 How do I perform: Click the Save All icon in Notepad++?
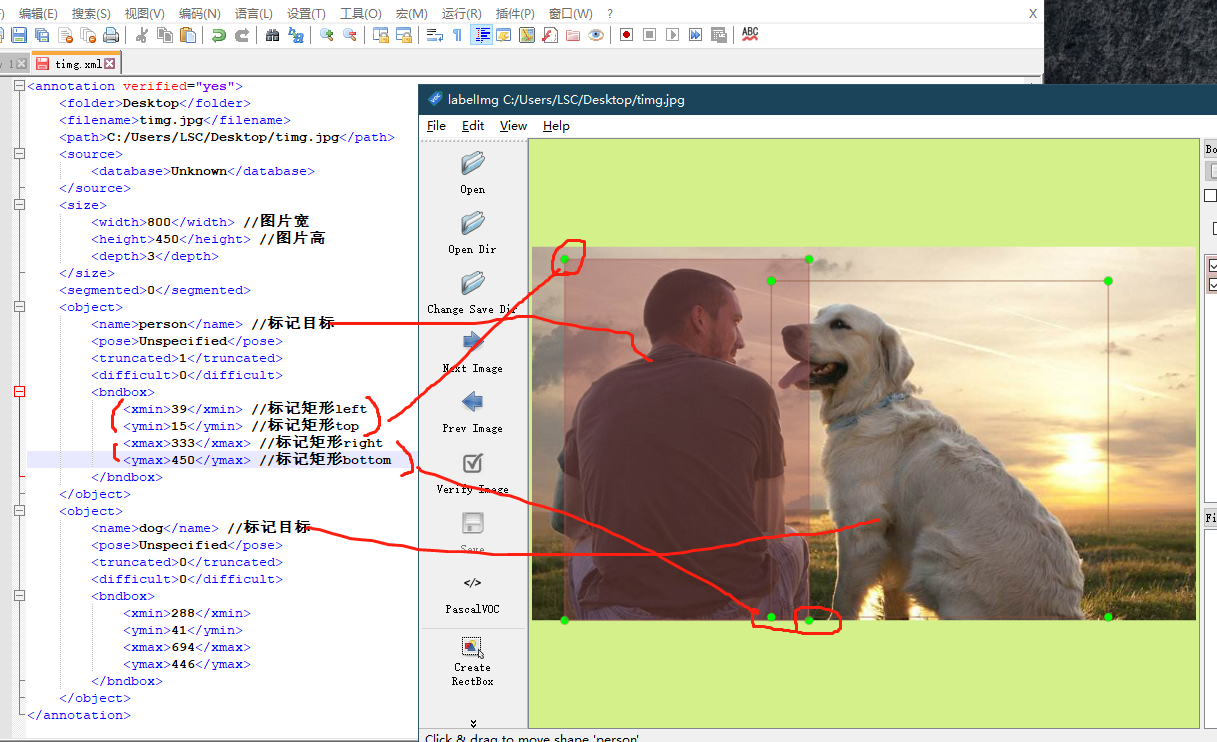(x=42, y=35)
